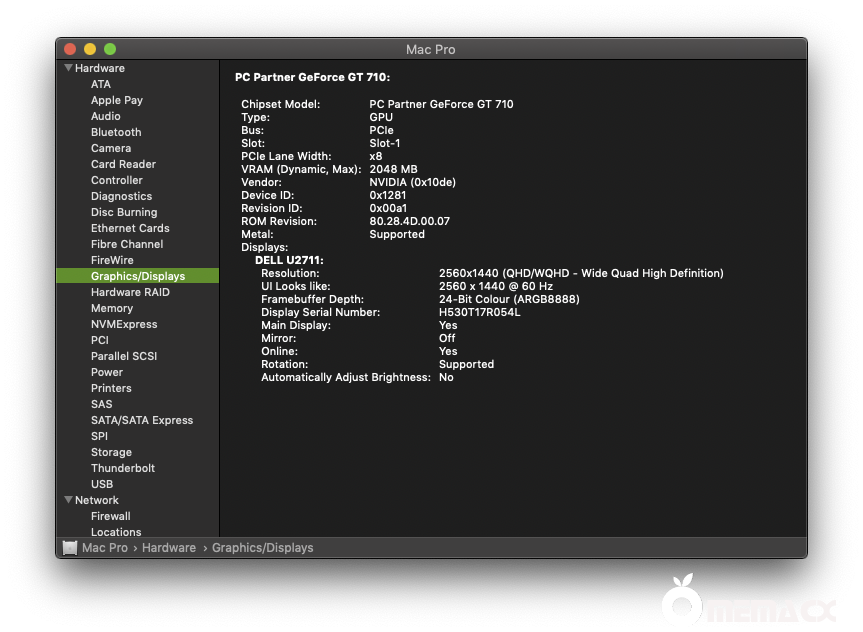Select the DELL U2711 display heading
863x632 pixels.
(289, 260)
